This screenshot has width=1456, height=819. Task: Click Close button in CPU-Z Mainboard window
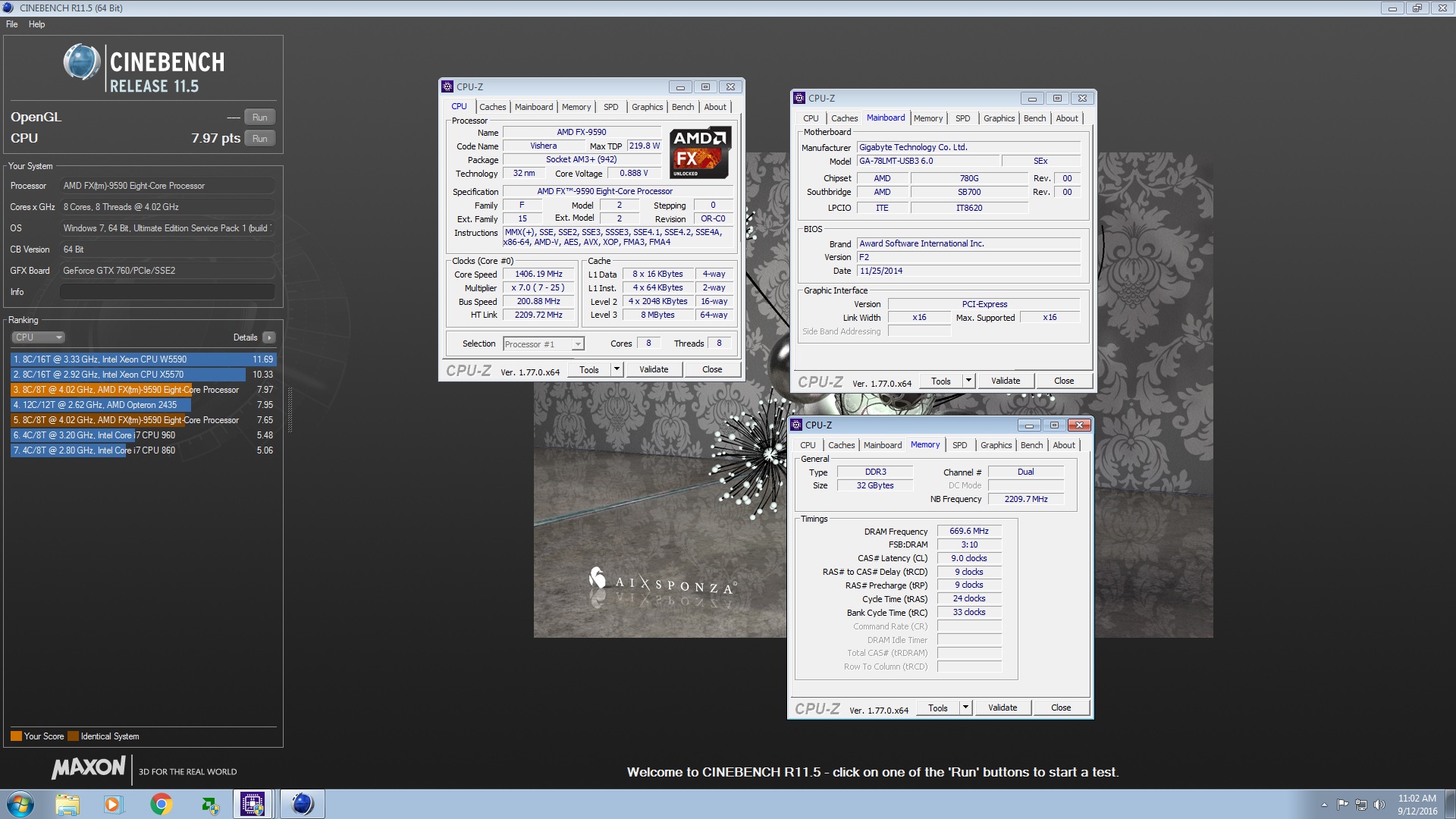(1064, 381)
